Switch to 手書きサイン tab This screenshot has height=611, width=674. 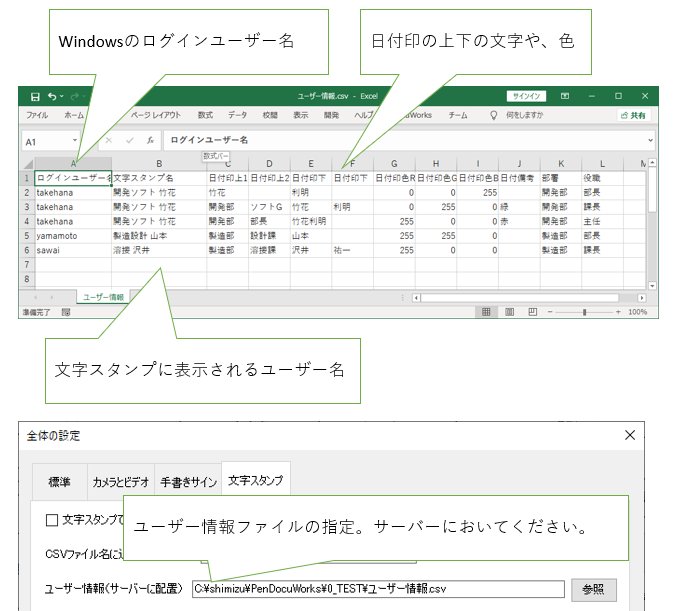pos(188,482)
